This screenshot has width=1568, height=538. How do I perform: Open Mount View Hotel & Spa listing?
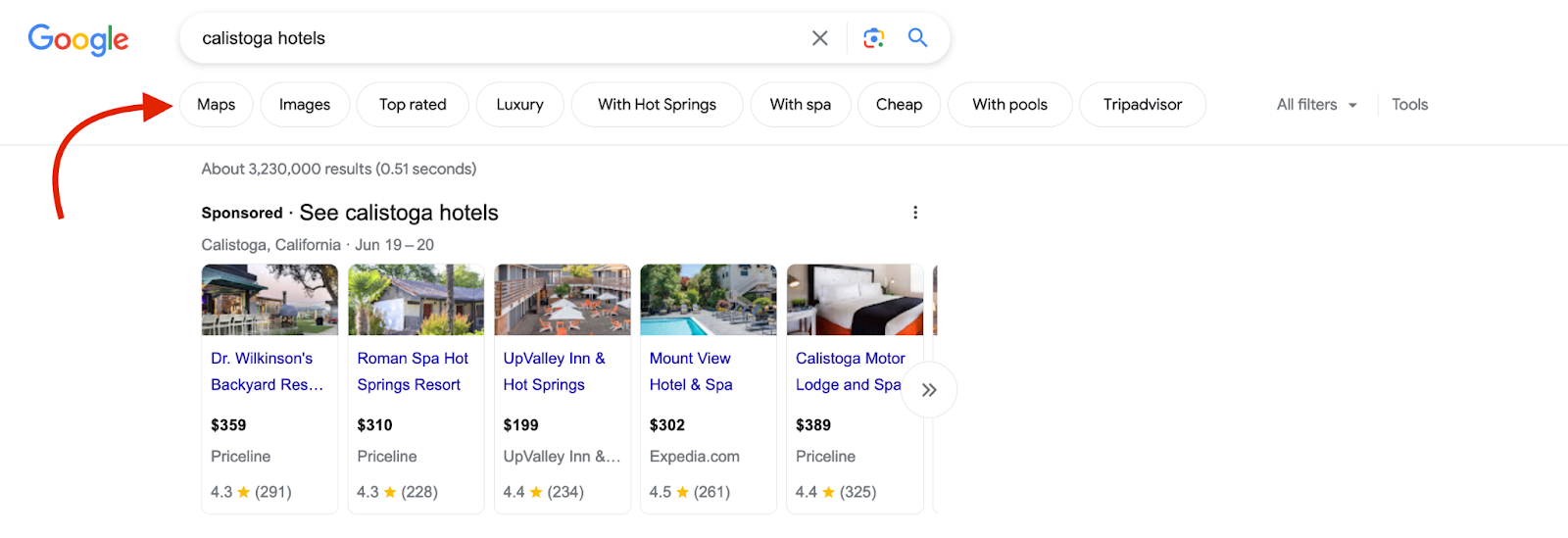(x=691, y=371)
